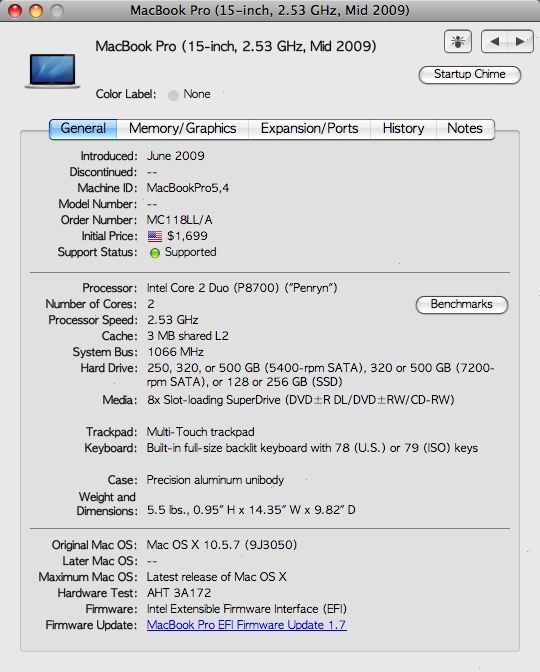Screen dimensions: 540x672
Task: Click the '3 MB shared L2' cache value
Action: (188, 336)
